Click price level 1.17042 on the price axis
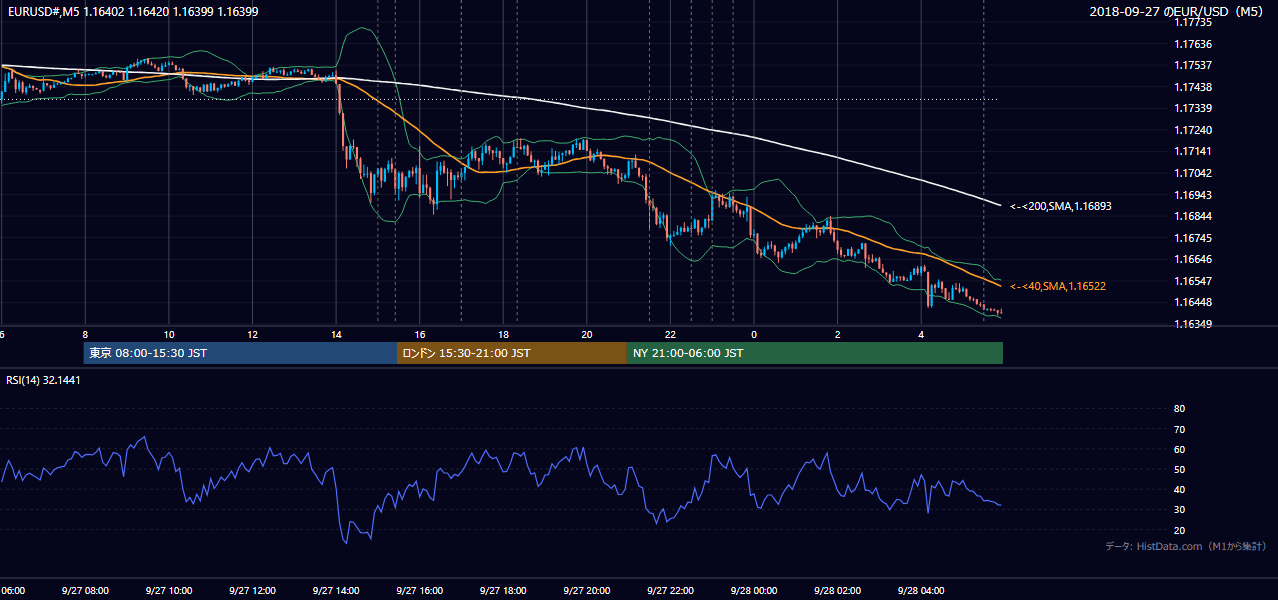The height and width of the screenshot is (600, 1278). coord(1193,173)
